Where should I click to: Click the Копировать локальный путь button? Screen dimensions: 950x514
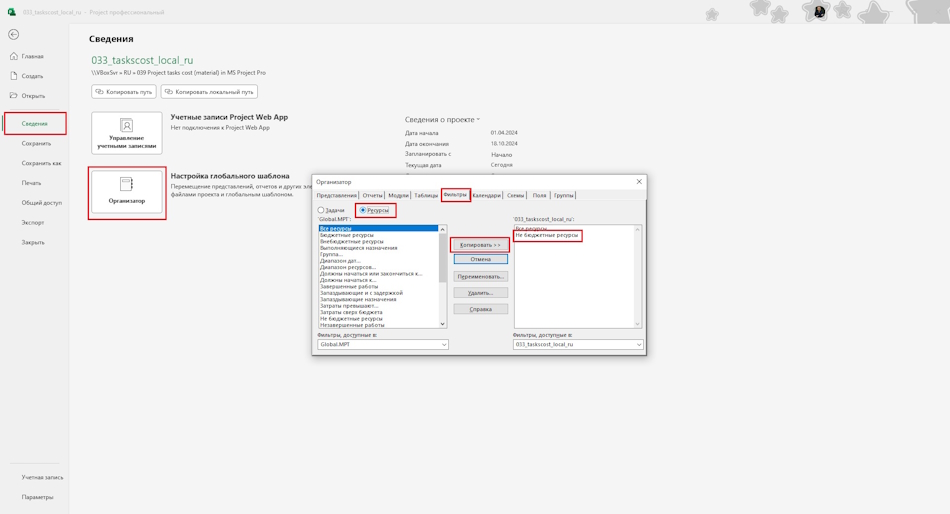209,92
